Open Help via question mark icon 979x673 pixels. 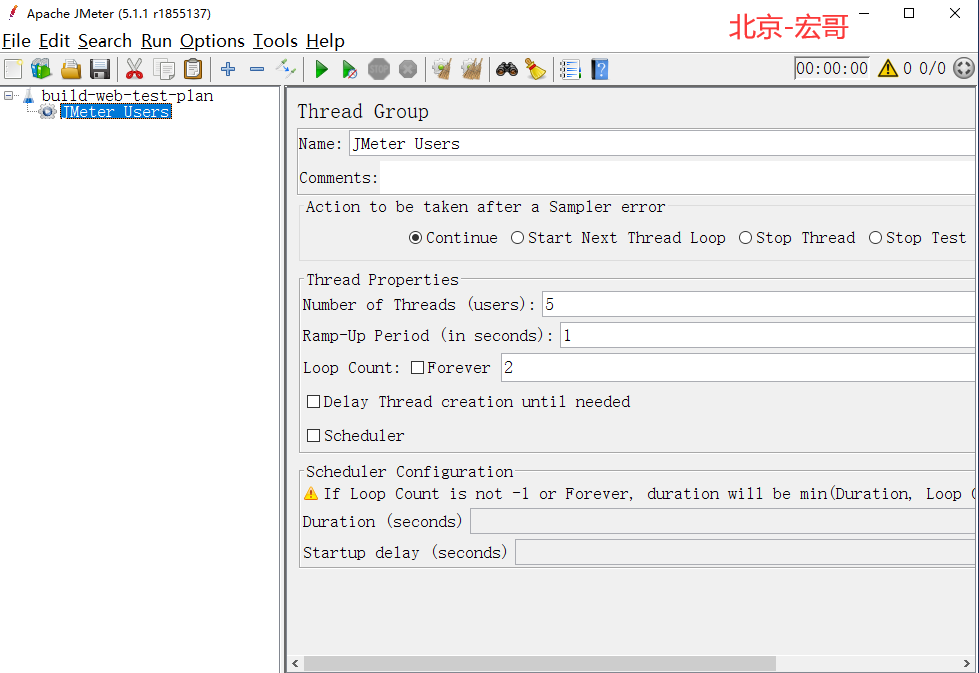[x=599, y=69]
